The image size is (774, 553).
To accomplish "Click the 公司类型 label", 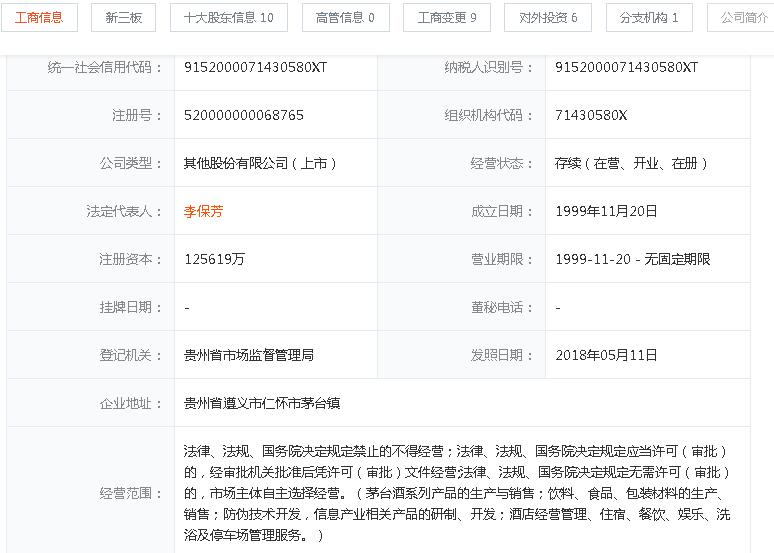I will pos(131,163).
